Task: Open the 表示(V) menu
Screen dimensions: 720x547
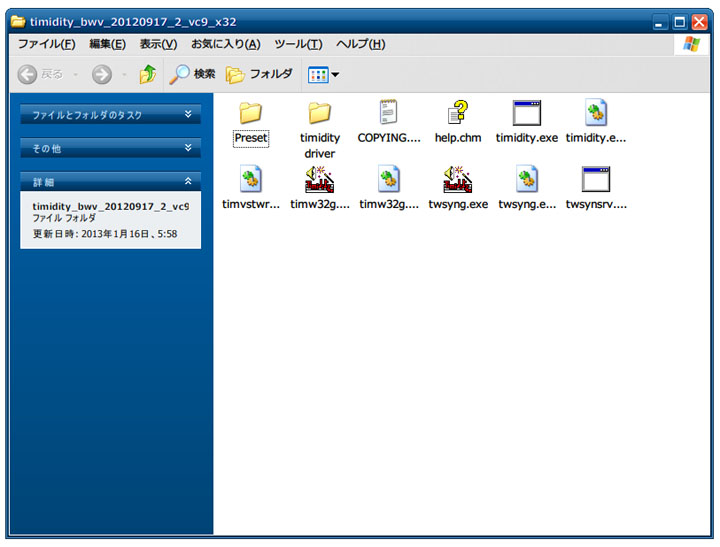Action: click(x=158, y=44)
